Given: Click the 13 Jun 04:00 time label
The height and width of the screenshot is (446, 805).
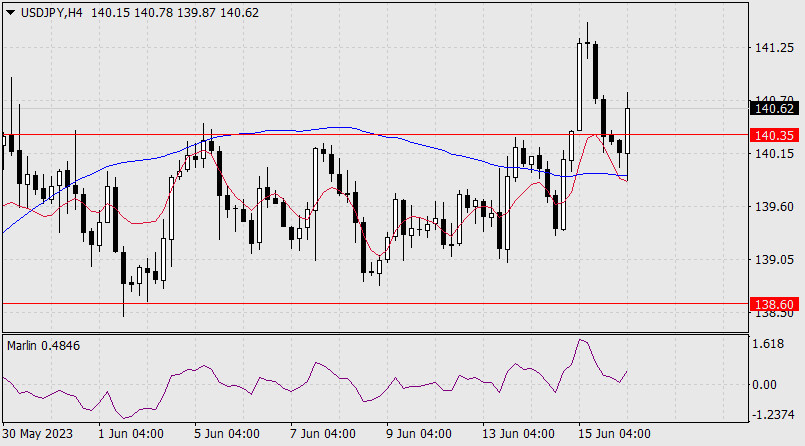Looking at the screenshot, I should tap(519, 434).
